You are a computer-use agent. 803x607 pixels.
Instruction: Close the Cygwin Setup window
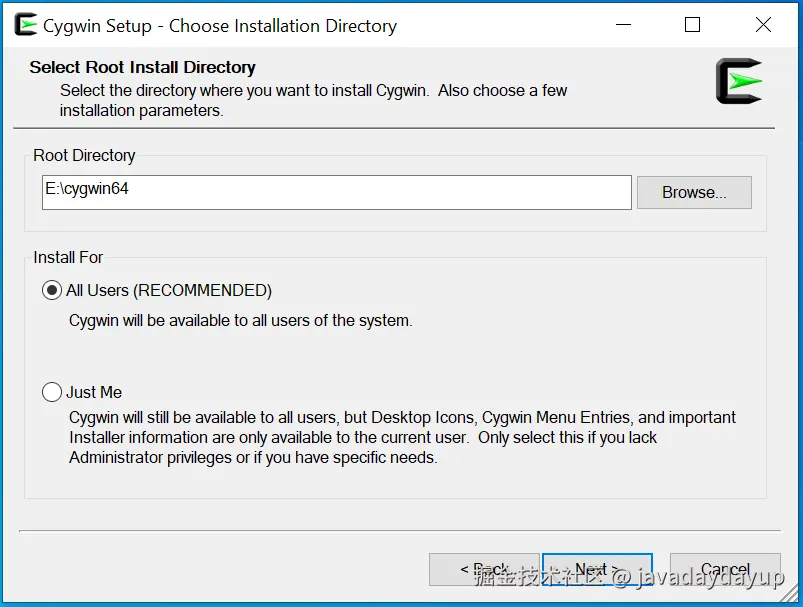coord(763,25)
